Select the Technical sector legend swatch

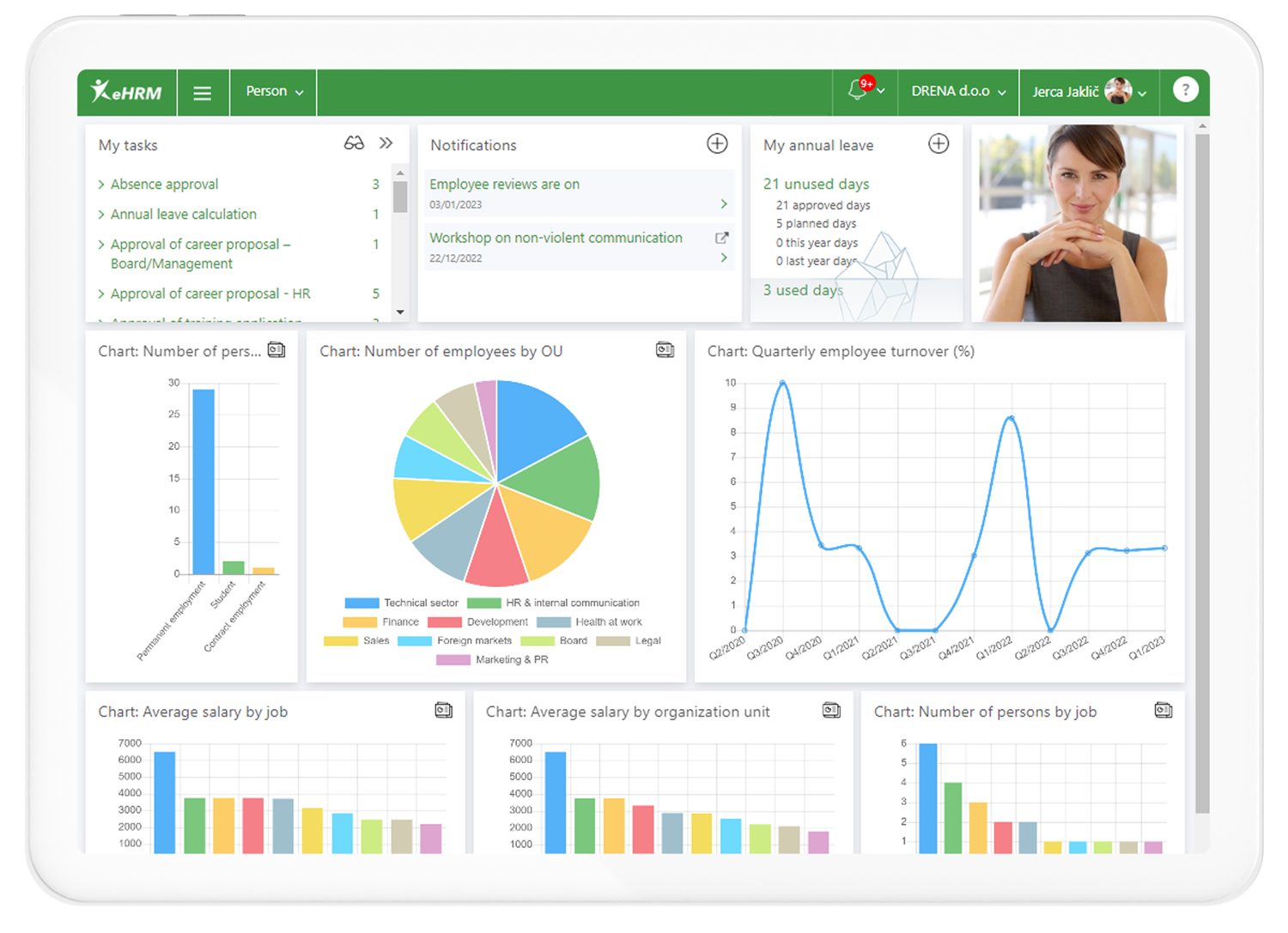click(361, 603)
